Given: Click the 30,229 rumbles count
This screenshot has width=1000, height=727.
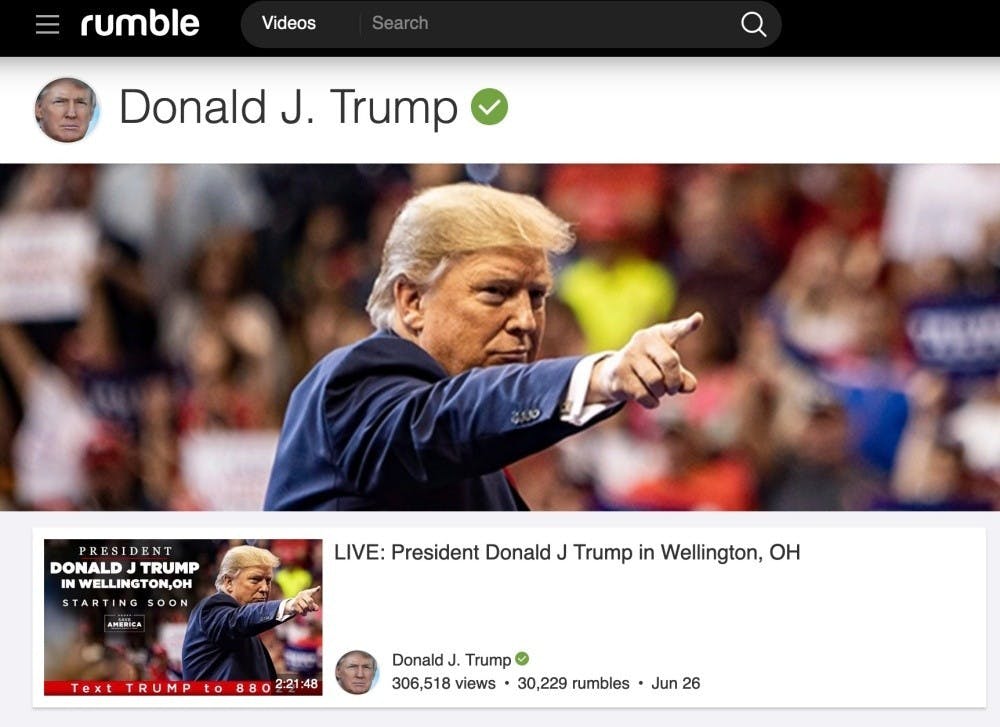Looking at the screenshot, I should [x=573, y=684].
